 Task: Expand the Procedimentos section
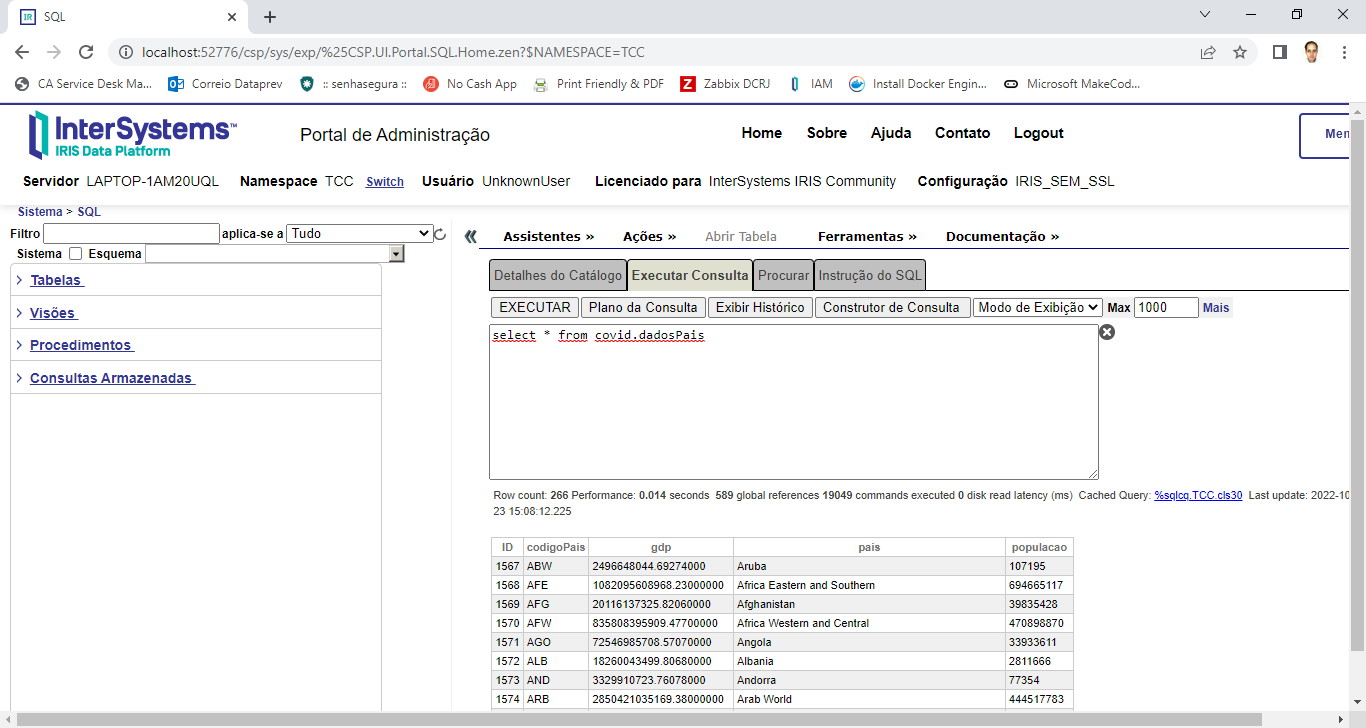(81, 345)
